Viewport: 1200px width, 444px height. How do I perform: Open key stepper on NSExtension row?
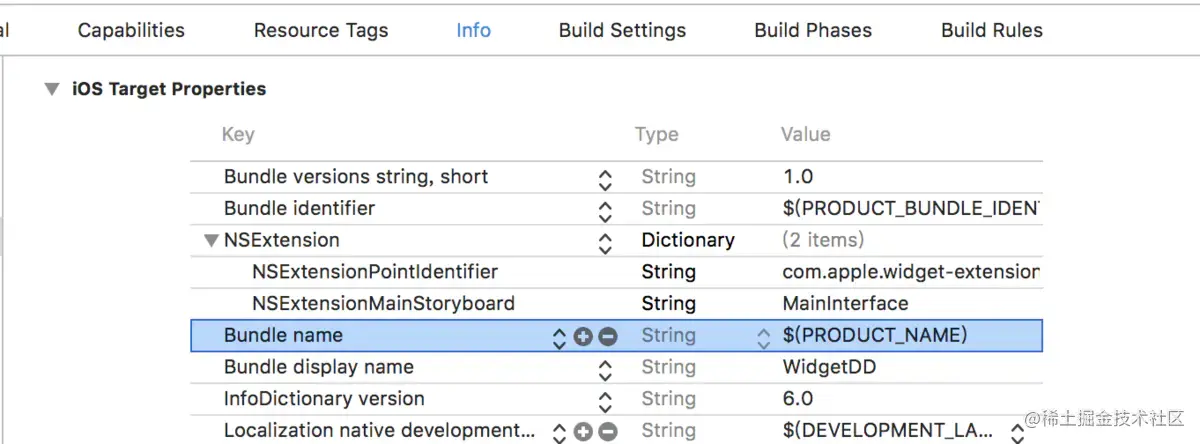tap(605, 242)
